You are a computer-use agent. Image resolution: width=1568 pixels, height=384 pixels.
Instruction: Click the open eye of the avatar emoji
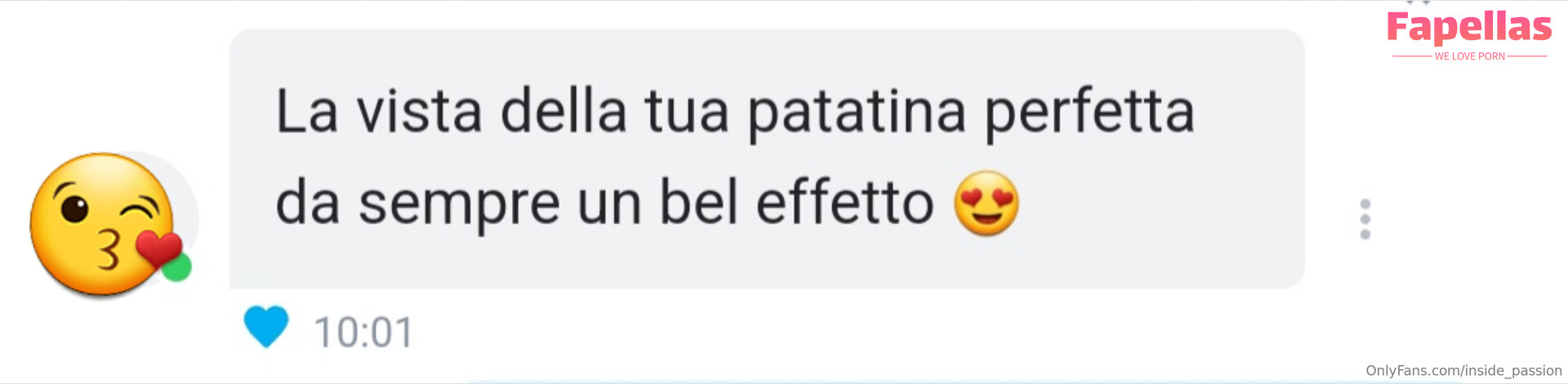(75, 208)
